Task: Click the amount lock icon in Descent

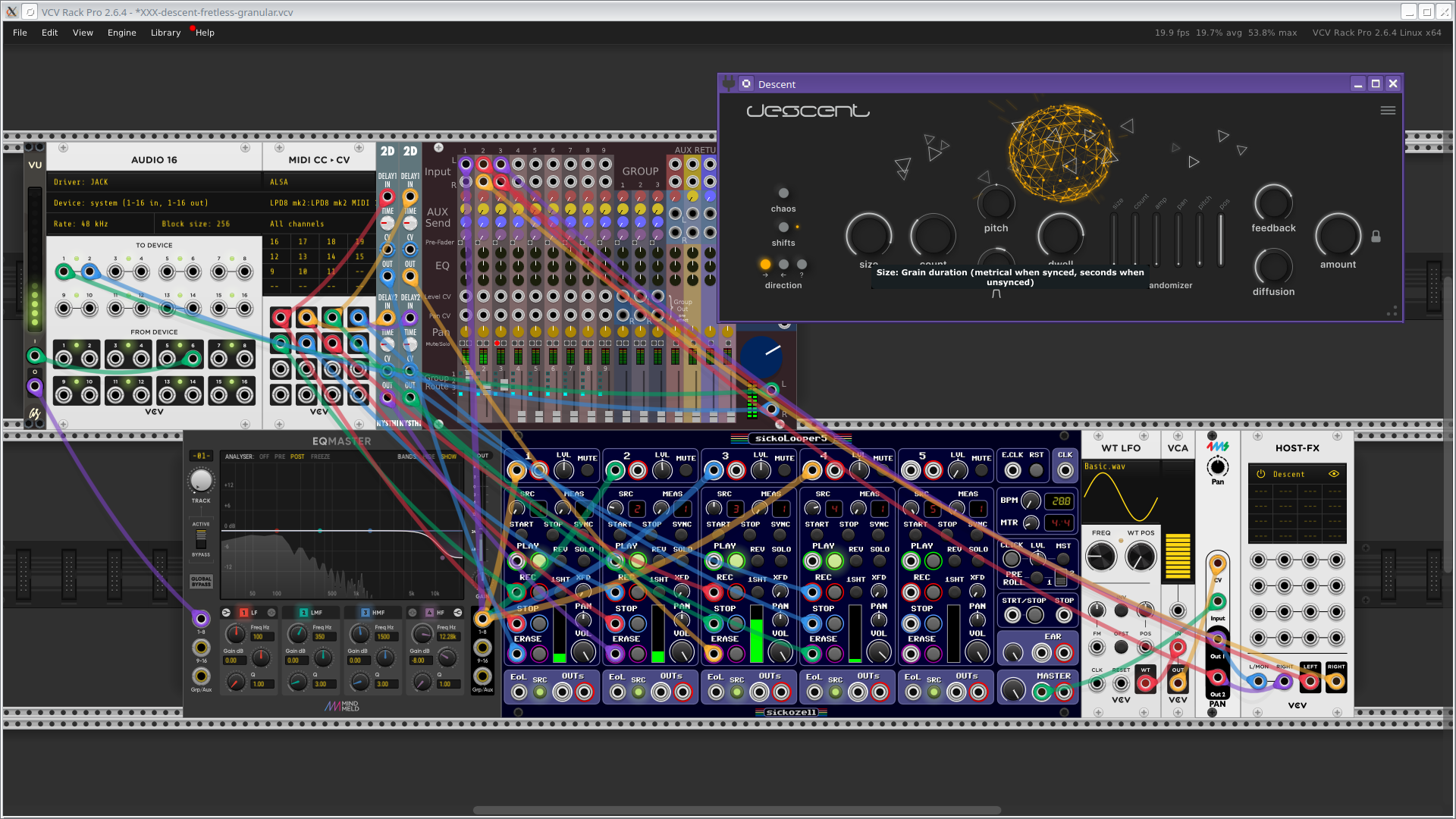Action: [1376, 237]
